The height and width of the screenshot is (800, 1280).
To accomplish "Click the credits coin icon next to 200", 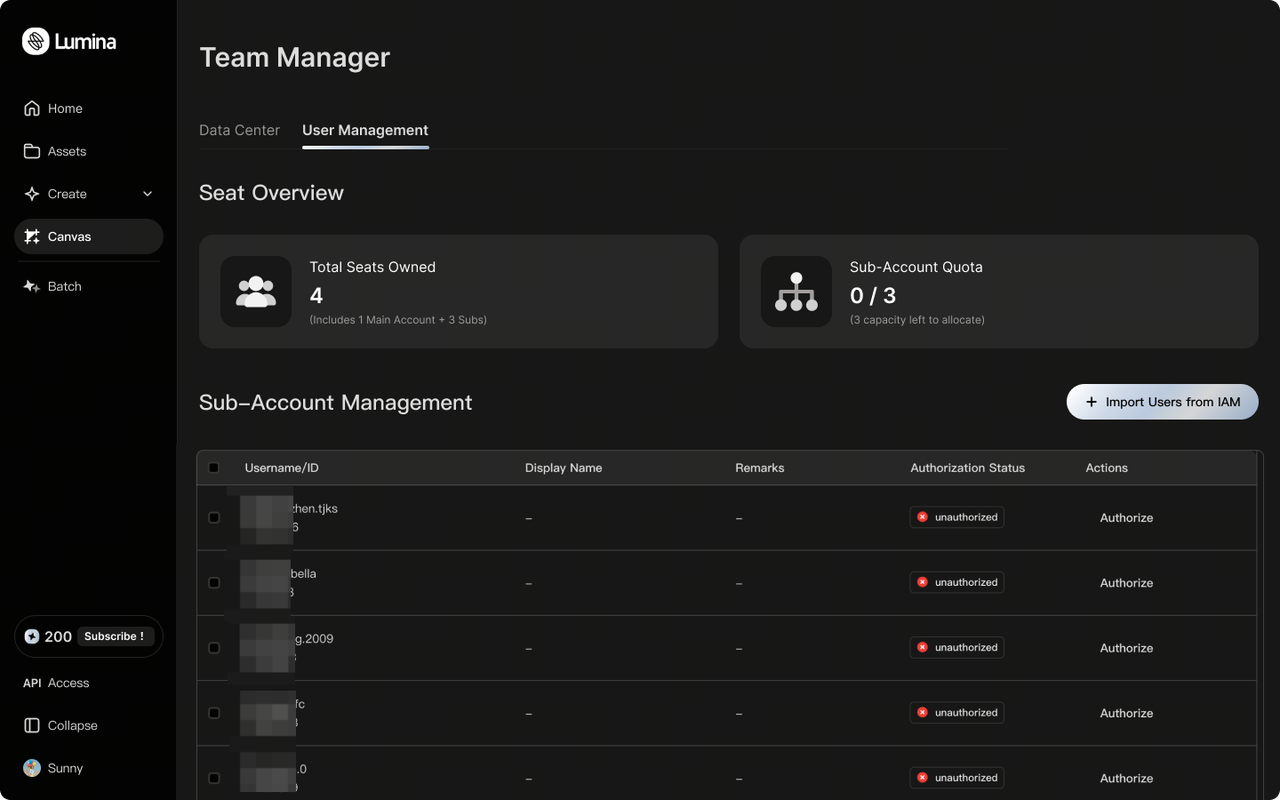I will tap(32, 636).
